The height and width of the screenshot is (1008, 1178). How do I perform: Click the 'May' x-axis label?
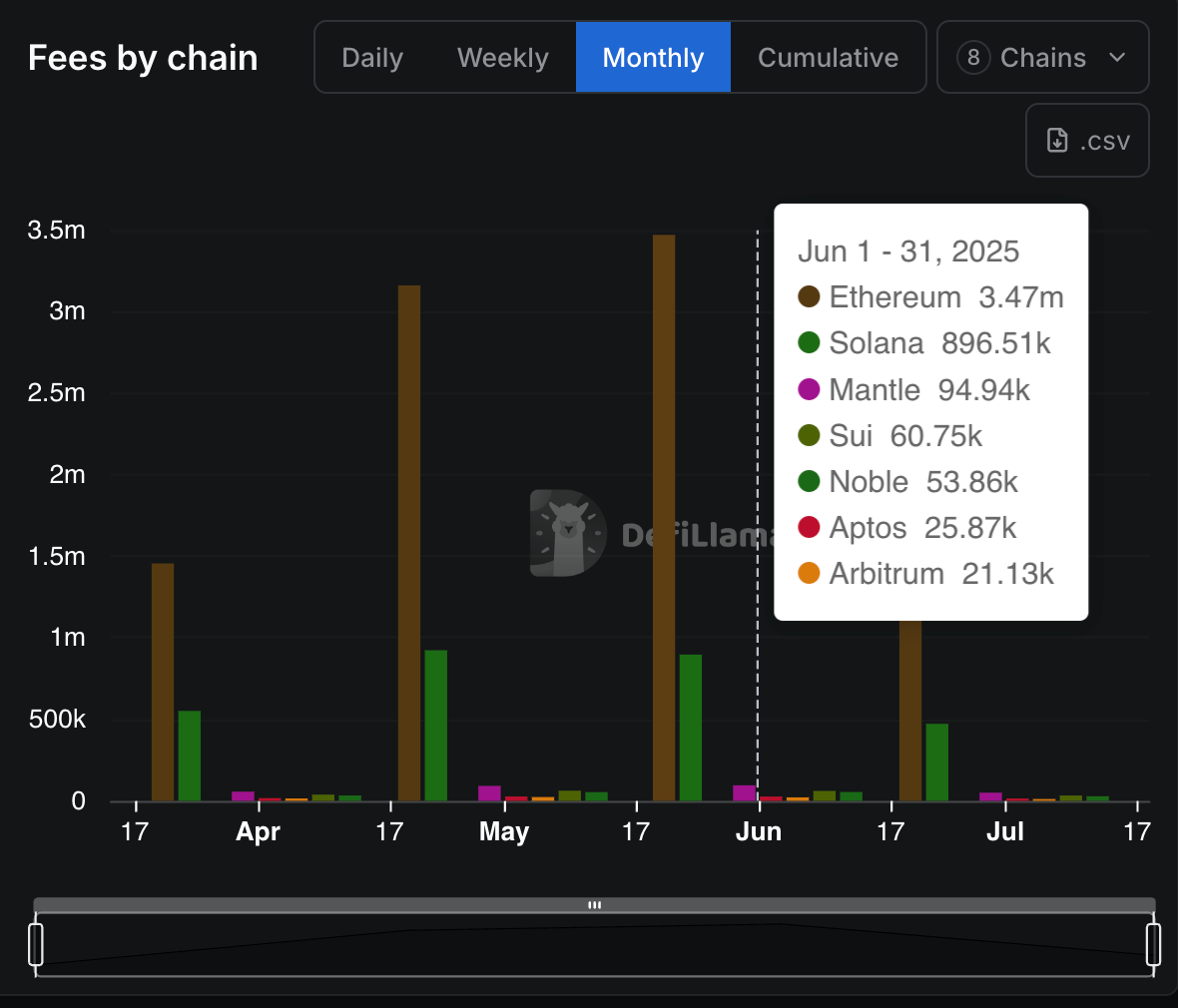coord(504,832)
